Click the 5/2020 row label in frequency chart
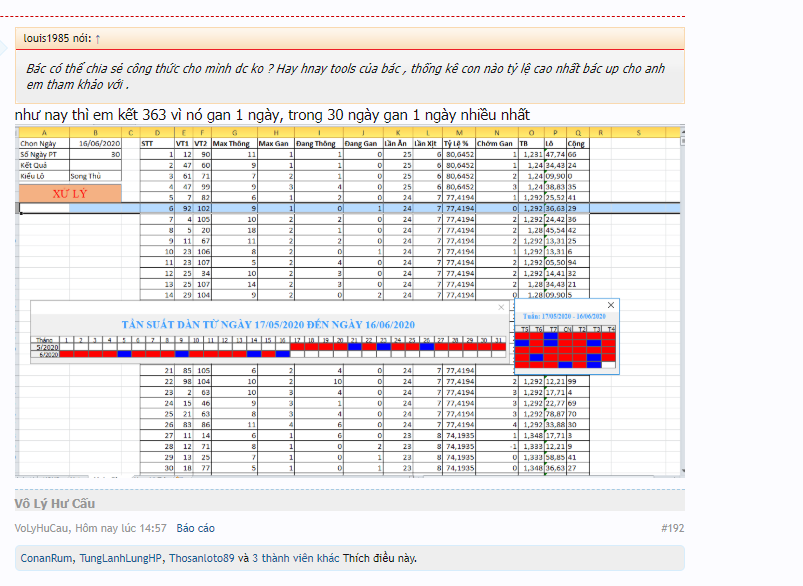The image size is (803, 586). (x=45, y=346)
